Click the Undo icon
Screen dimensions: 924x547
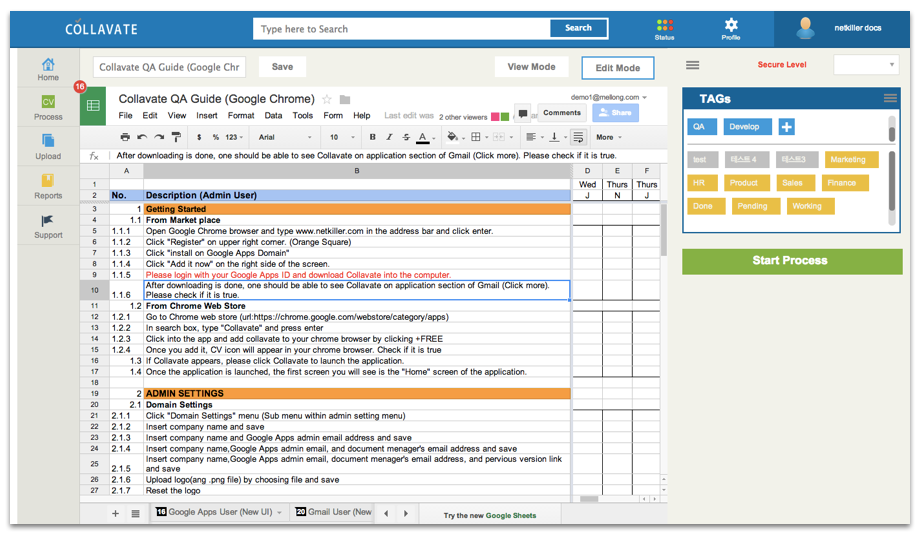(142, 137)
